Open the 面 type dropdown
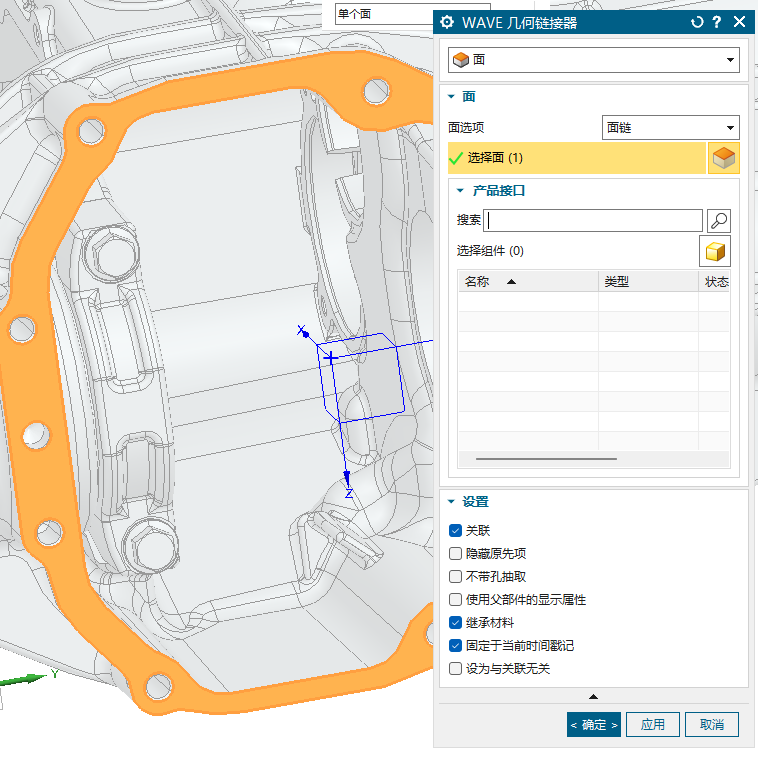This screenshot has width=758, height=765. pos(593,60)
